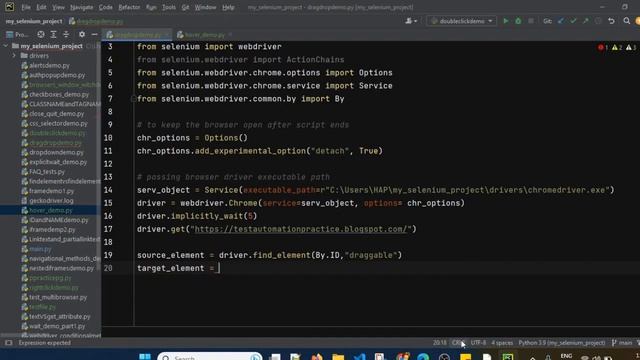Click the CRLF line separator in status bar
This screenshot has width=640, height=360.
[458, 343]
